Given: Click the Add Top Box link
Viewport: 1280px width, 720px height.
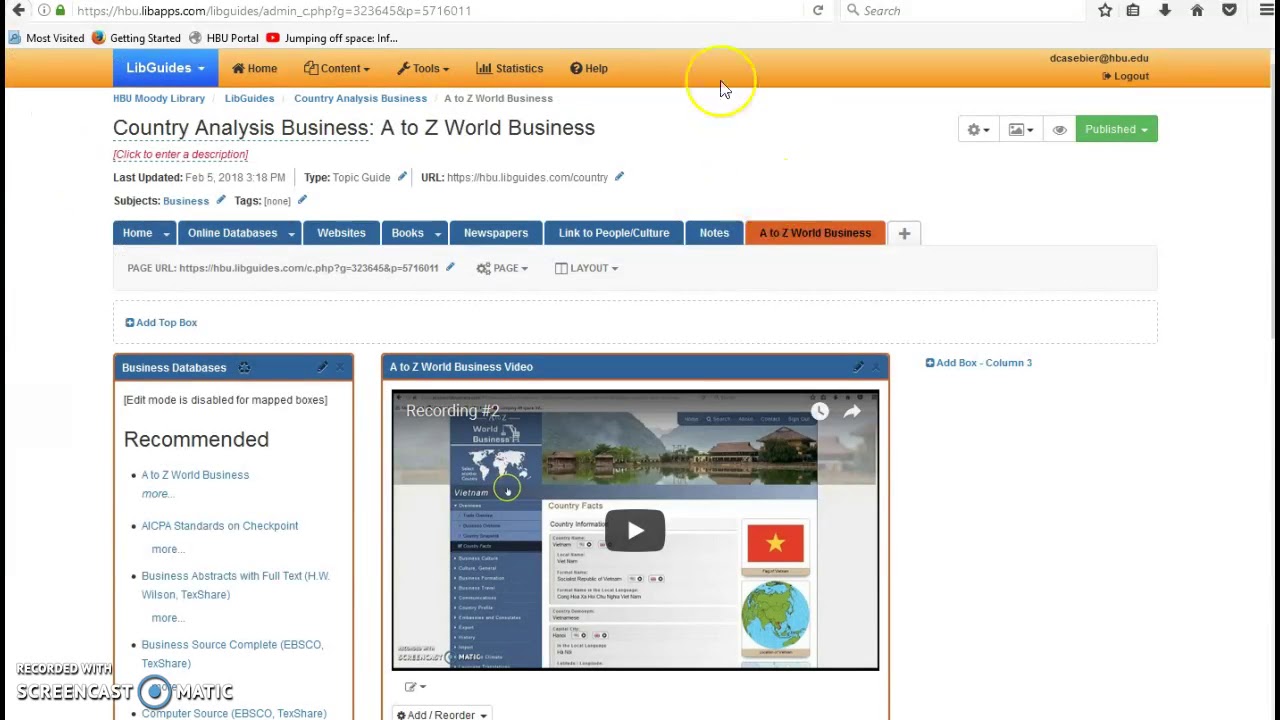Looking at the screenshot, I should pyautogui.click(x=161, y=322).
